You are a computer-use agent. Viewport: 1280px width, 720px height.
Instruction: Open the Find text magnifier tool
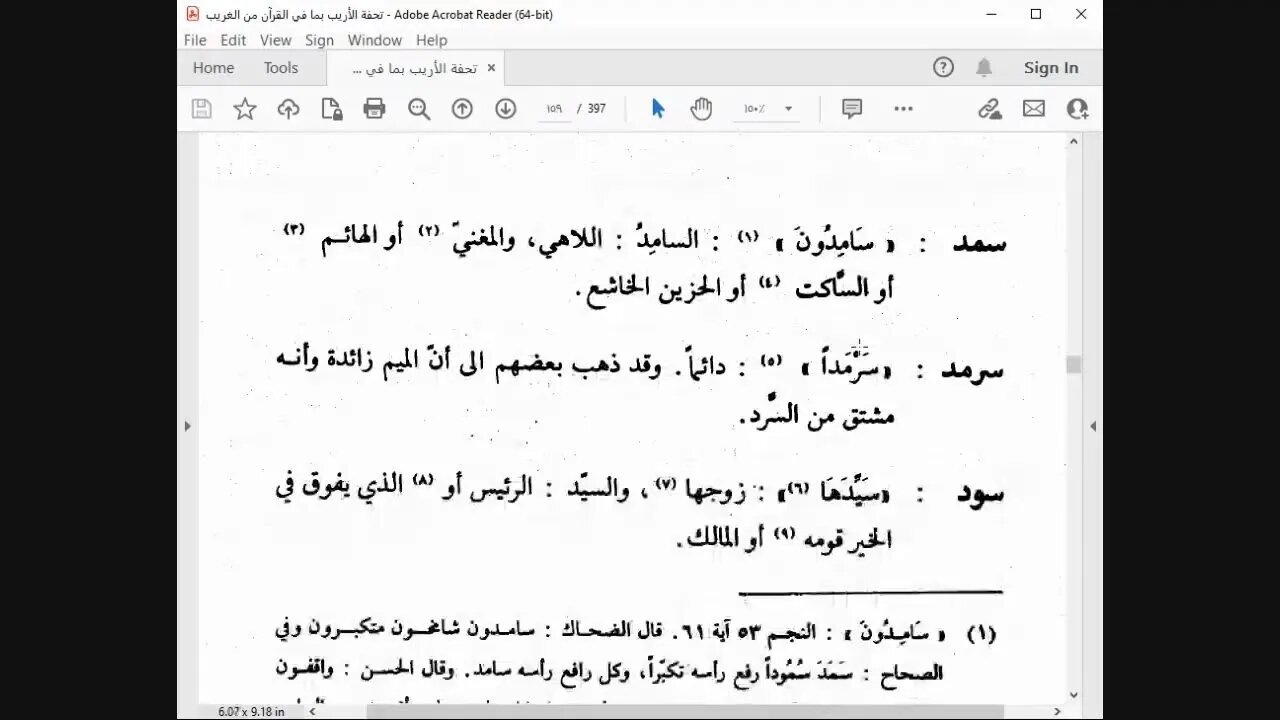pos(419,109)
